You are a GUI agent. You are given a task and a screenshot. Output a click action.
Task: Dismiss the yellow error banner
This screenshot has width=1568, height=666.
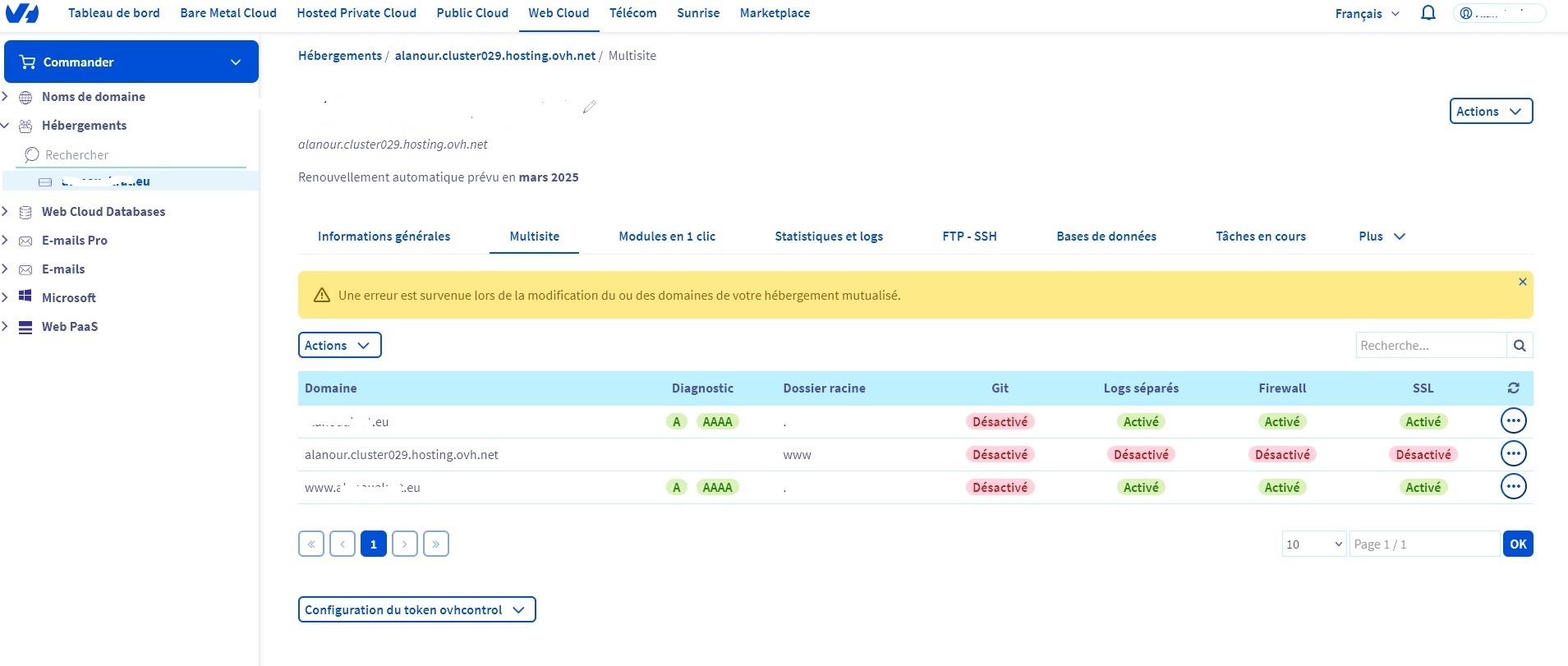[x=1522, y=282]
